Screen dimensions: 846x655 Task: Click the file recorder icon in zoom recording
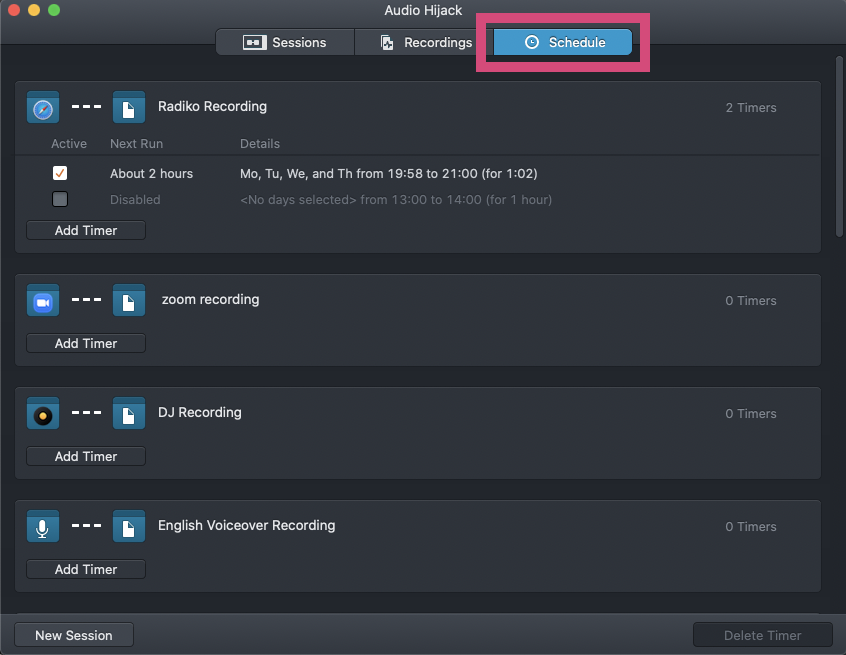tap(128, 301)
